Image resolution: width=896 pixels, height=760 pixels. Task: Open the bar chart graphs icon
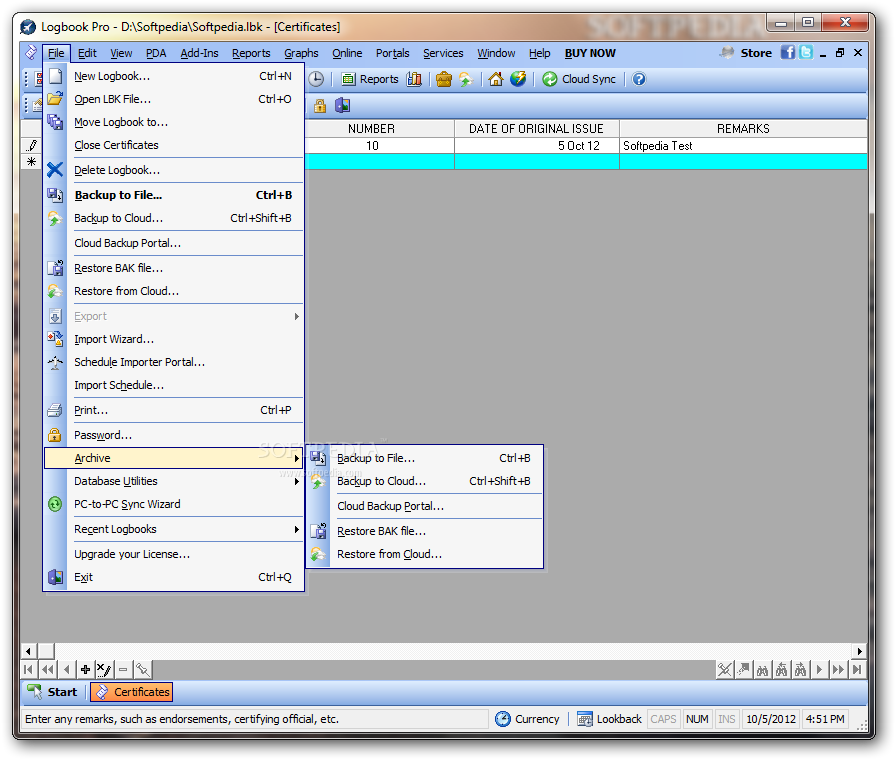coord(414,79)
